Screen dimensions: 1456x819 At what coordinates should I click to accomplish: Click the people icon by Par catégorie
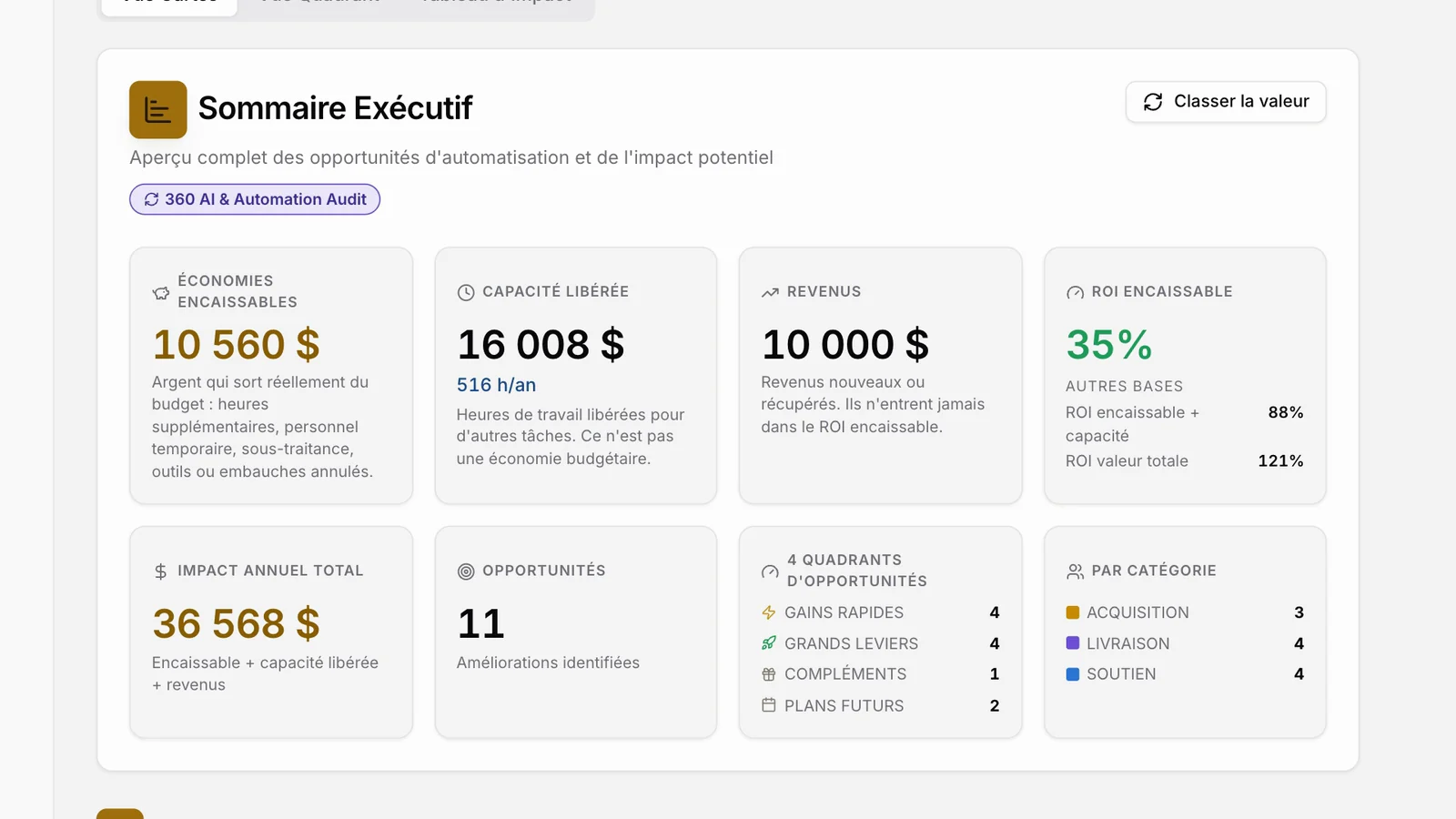tap(1075, 571)
